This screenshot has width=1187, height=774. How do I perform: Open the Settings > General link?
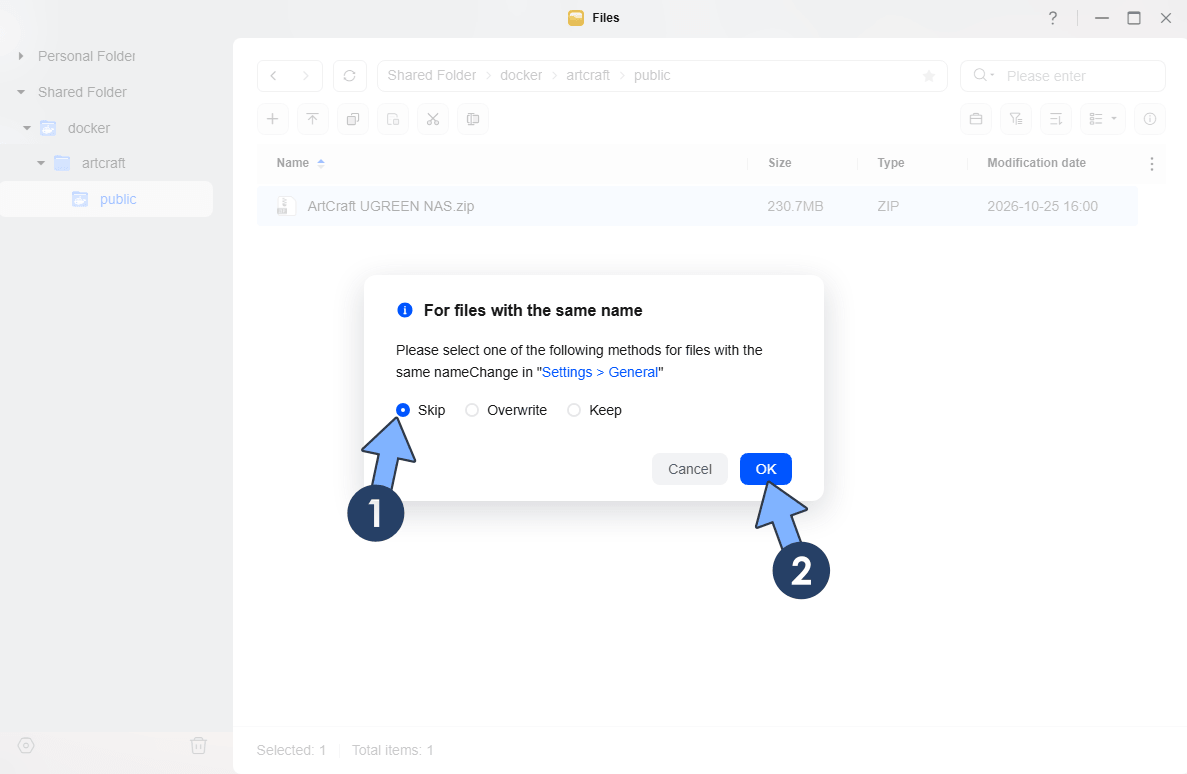tap(600, 372)
